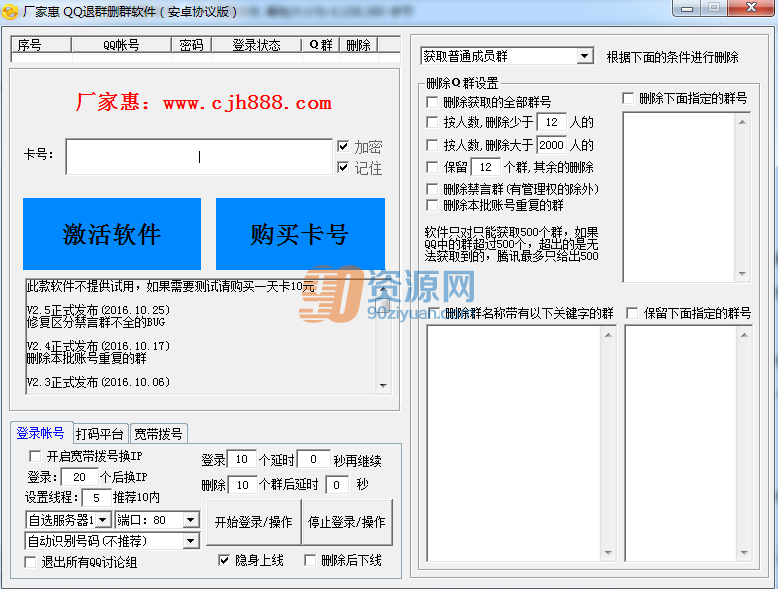Screen dimensions: 778x589
Task: Check 退出所有QQ讨论组 option
Action: 30,562
